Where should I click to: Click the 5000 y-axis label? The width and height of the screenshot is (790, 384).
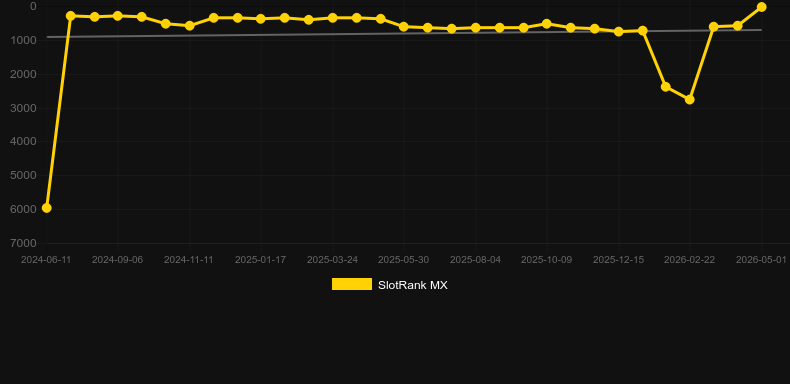(23, 175)
